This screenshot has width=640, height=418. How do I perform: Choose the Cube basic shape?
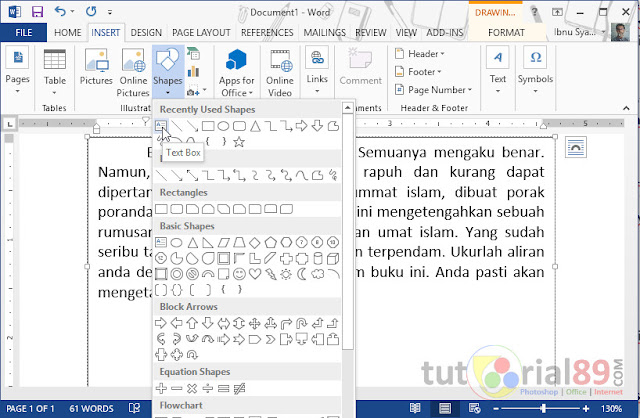click(x=333, y=258)
